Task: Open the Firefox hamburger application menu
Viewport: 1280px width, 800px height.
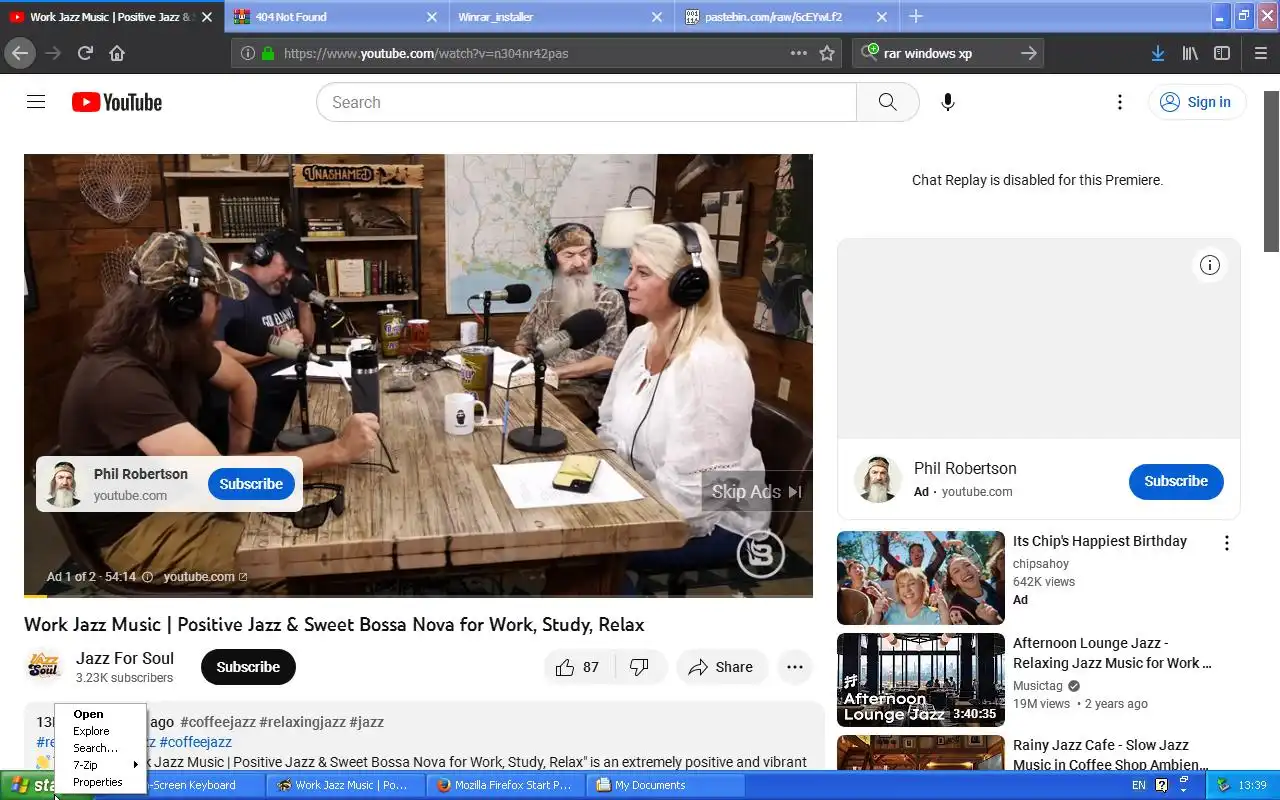Action: pos(1260,53)
